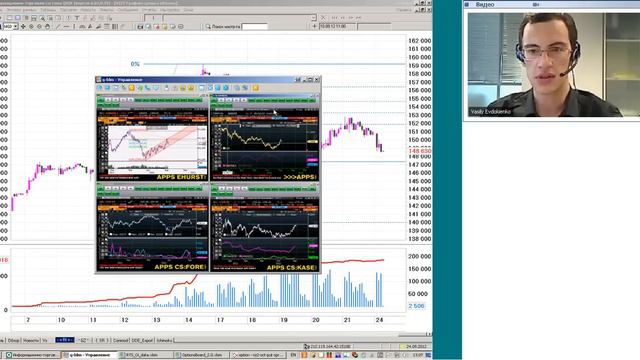
Task: Click the X icon right of long combo box
Action: [x=323, y=18]
